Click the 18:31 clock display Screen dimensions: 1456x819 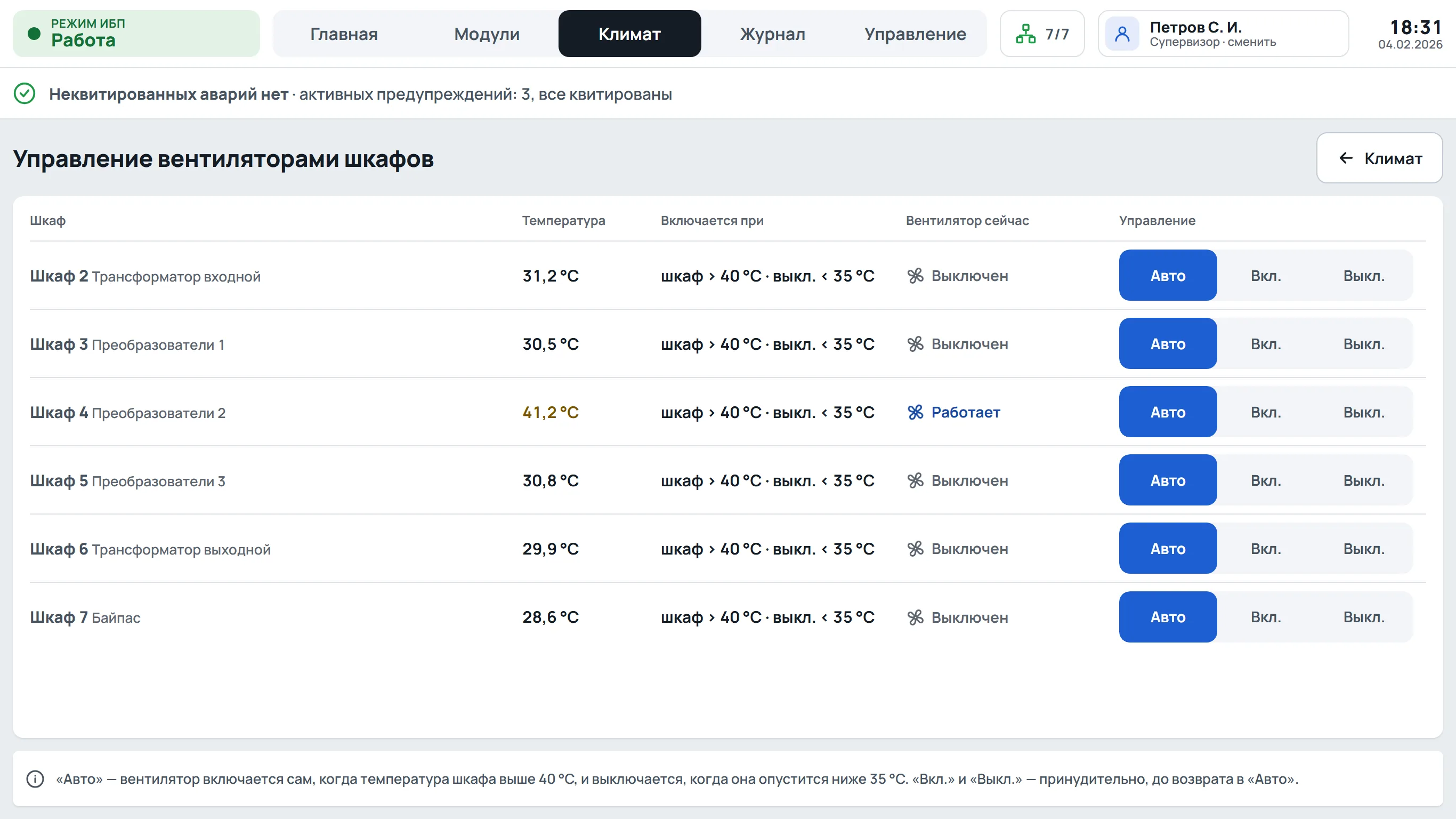click(1415, 27)
